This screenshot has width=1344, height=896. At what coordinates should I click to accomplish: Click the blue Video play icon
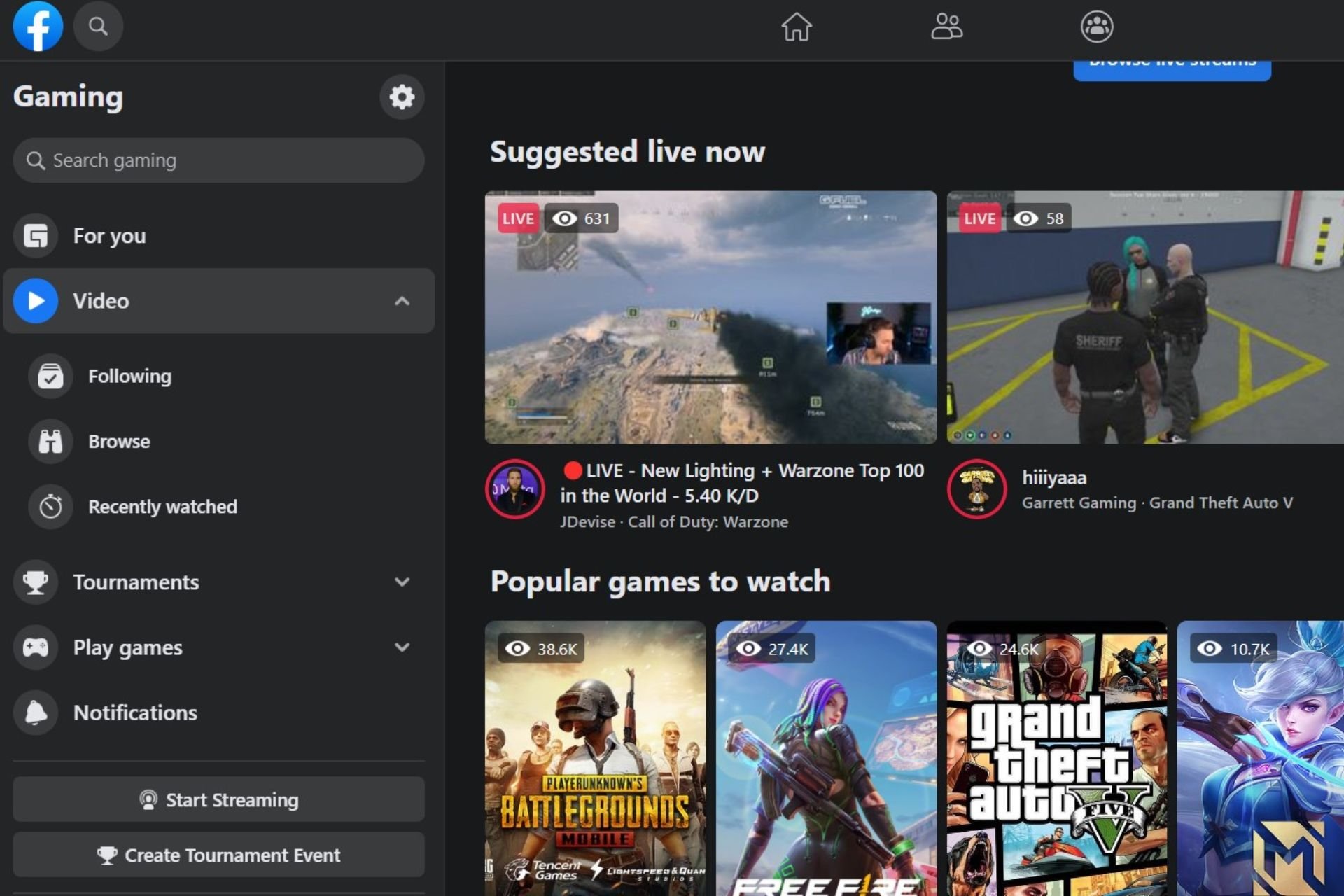36,301
